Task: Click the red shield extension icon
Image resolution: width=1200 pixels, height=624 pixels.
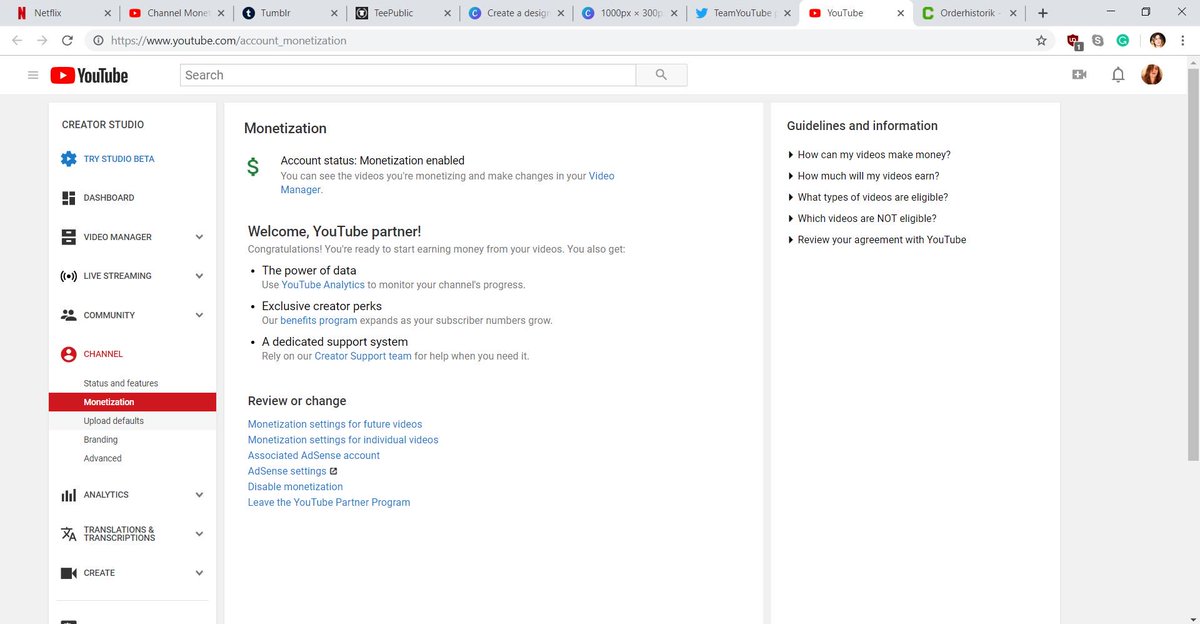Action: click(x=1074, y=41)
